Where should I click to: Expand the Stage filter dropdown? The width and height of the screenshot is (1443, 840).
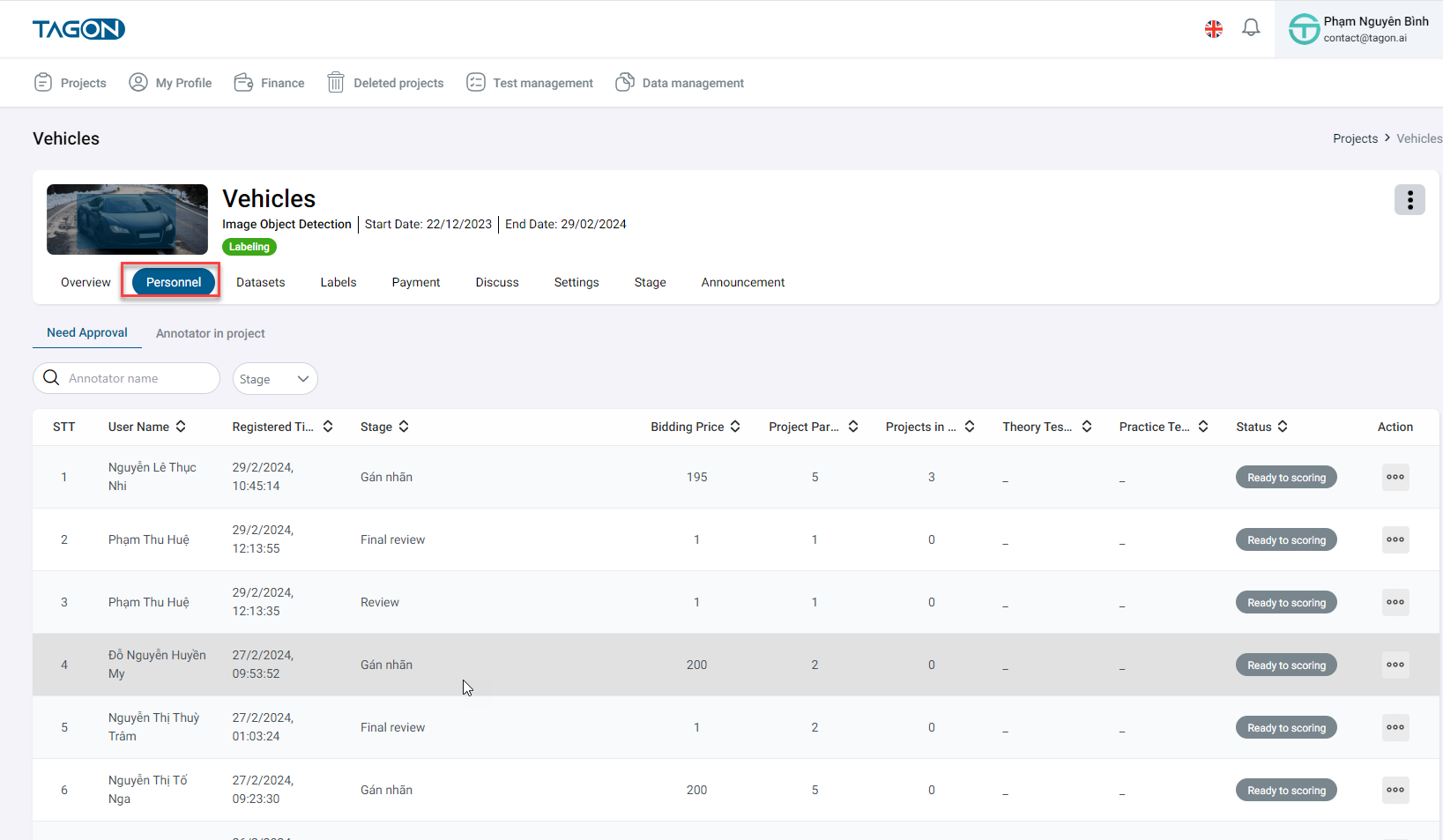pos(275,379)
